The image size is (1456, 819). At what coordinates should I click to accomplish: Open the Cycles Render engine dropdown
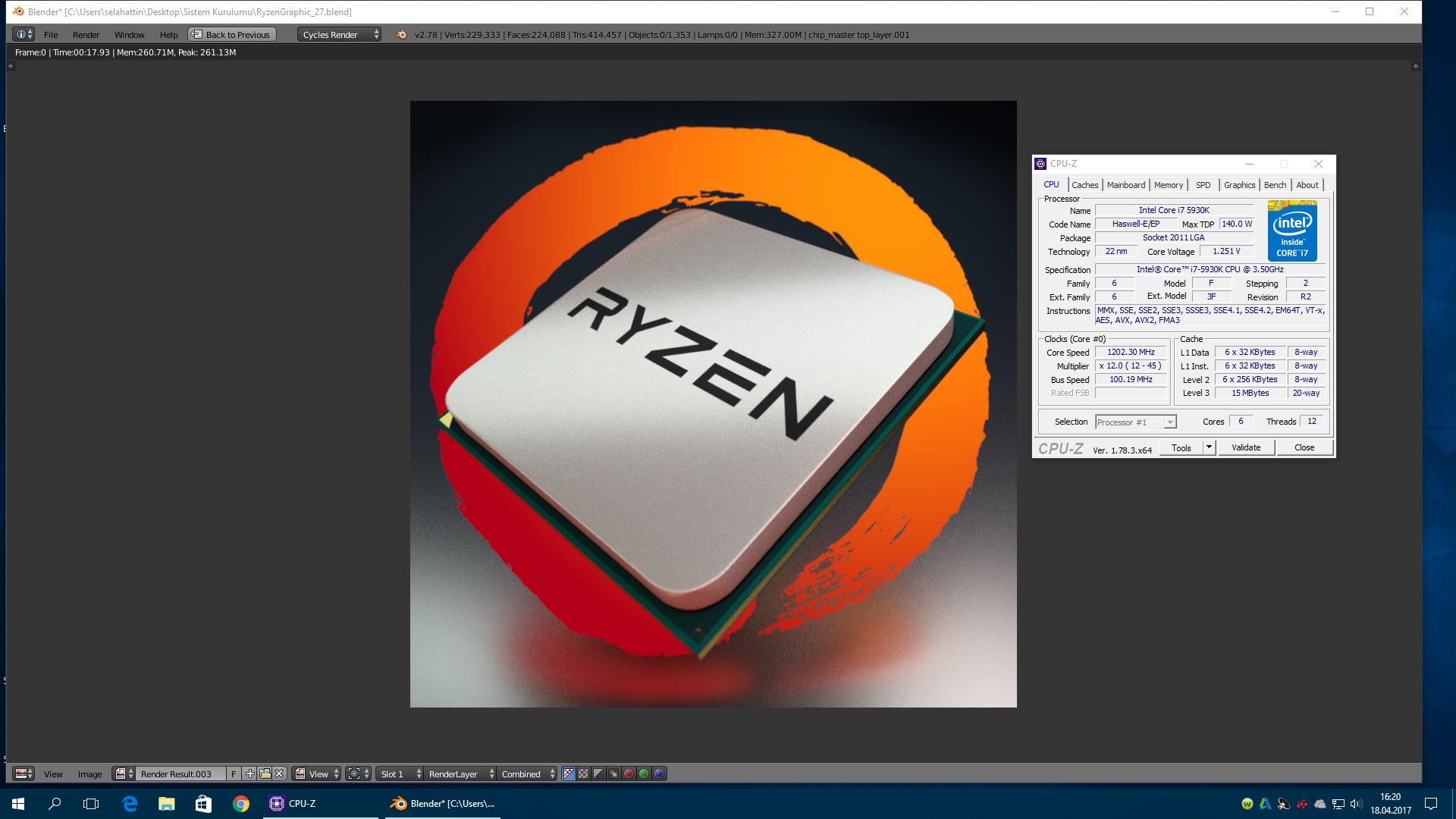click(x=339, y=35)
